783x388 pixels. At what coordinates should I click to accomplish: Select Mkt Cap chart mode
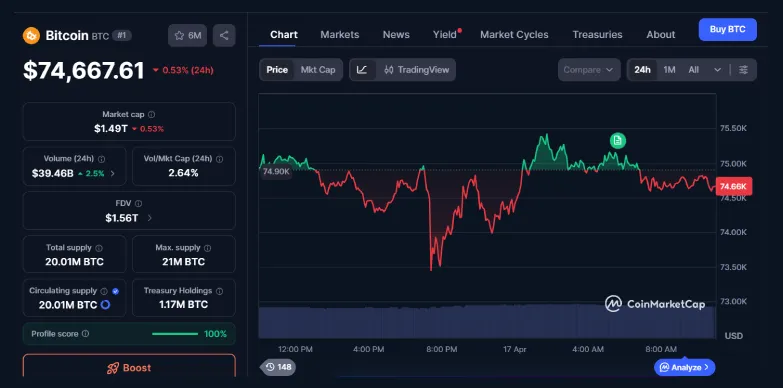(318, 70)
